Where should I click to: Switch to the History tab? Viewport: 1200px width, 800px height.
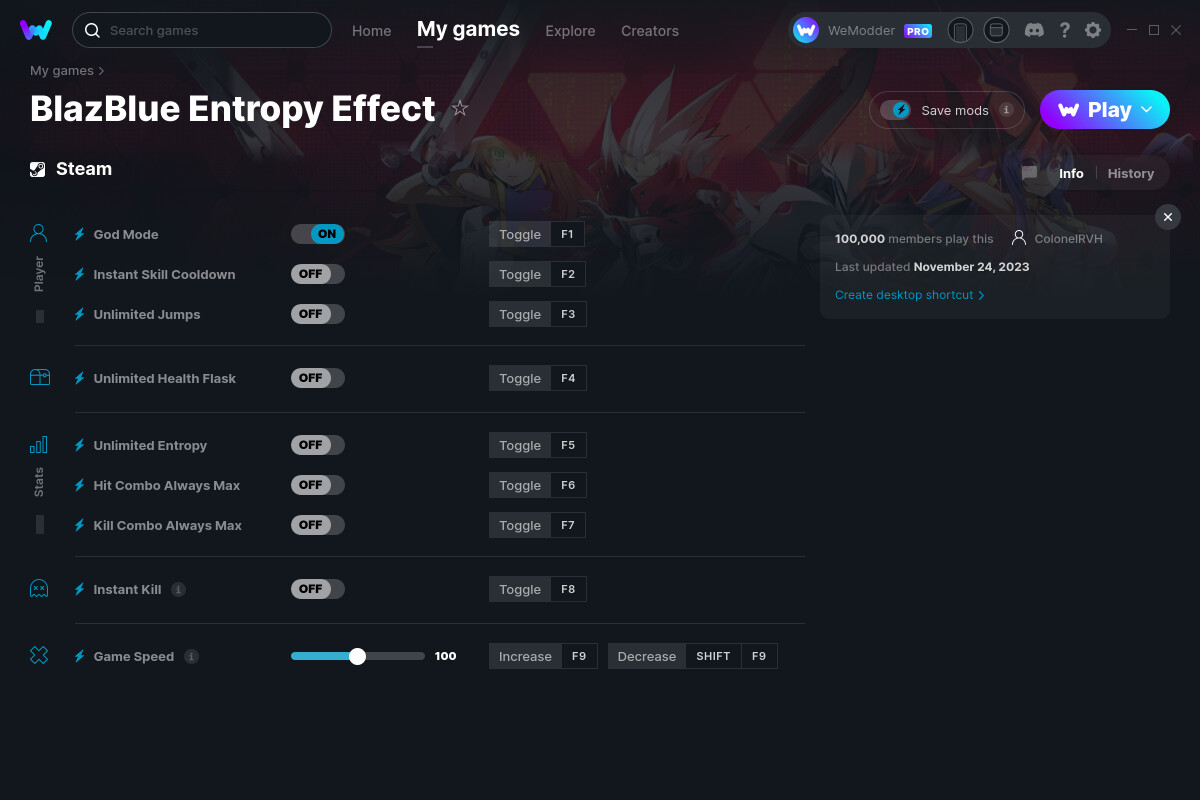[1130, 173]
